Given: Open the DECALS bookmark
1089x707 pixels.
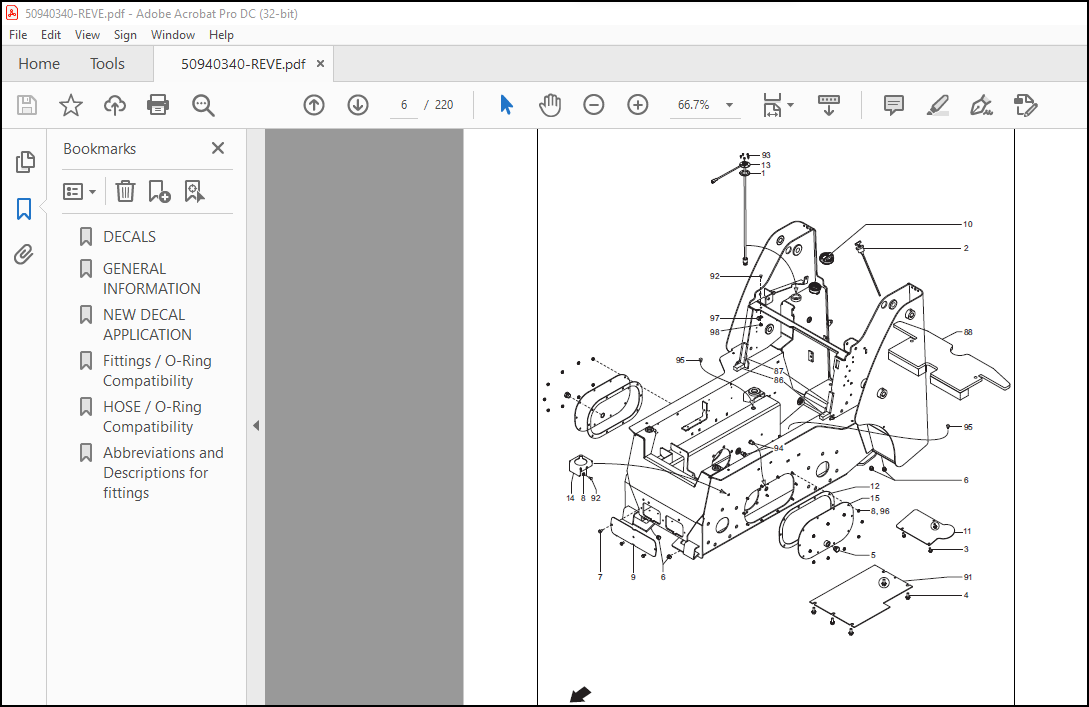Looking at the screenshot, I should 129,237.
